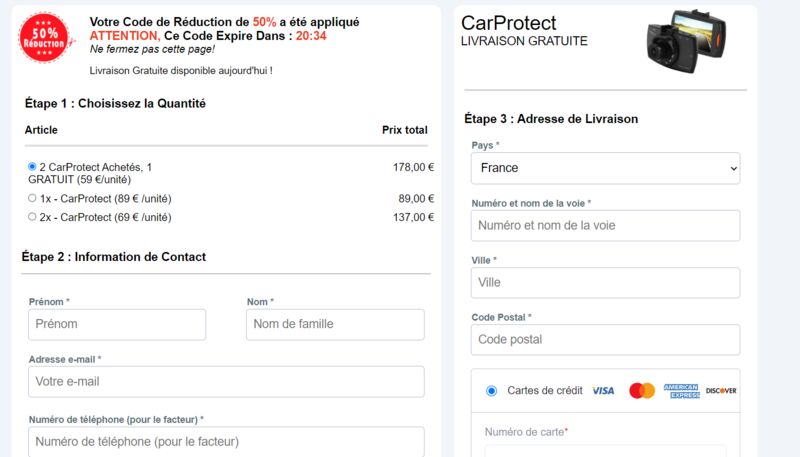Click the CarProtect dashcam product image

687,41
